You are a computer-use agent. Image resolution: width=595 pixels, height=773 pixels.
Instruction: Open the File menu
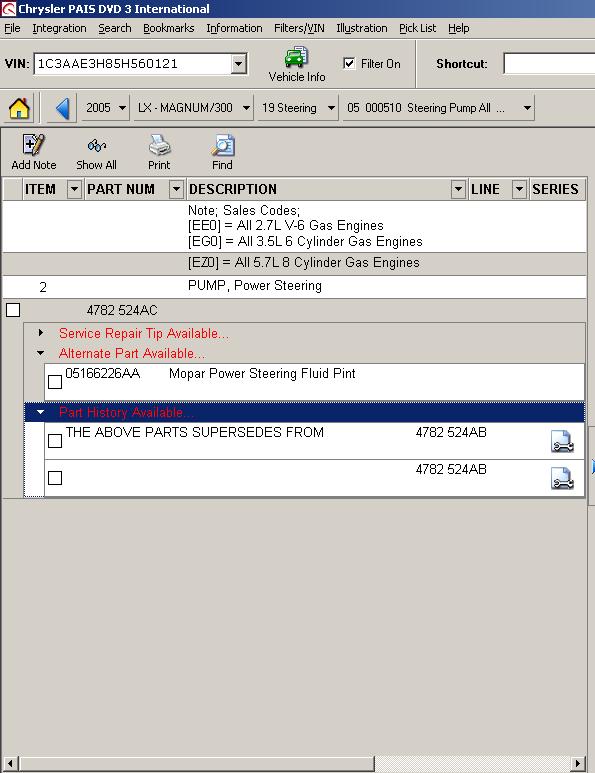pos(12,28)
